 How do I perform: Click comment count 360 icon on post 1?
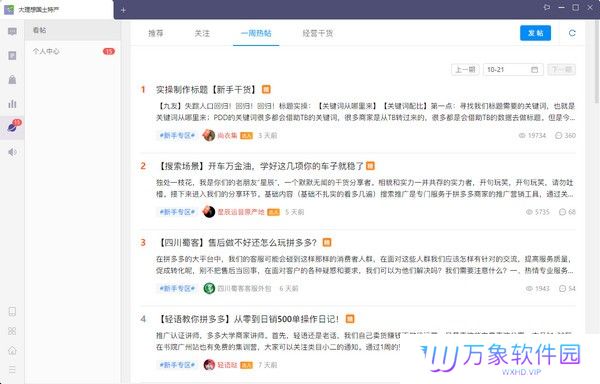coord(559,135)
